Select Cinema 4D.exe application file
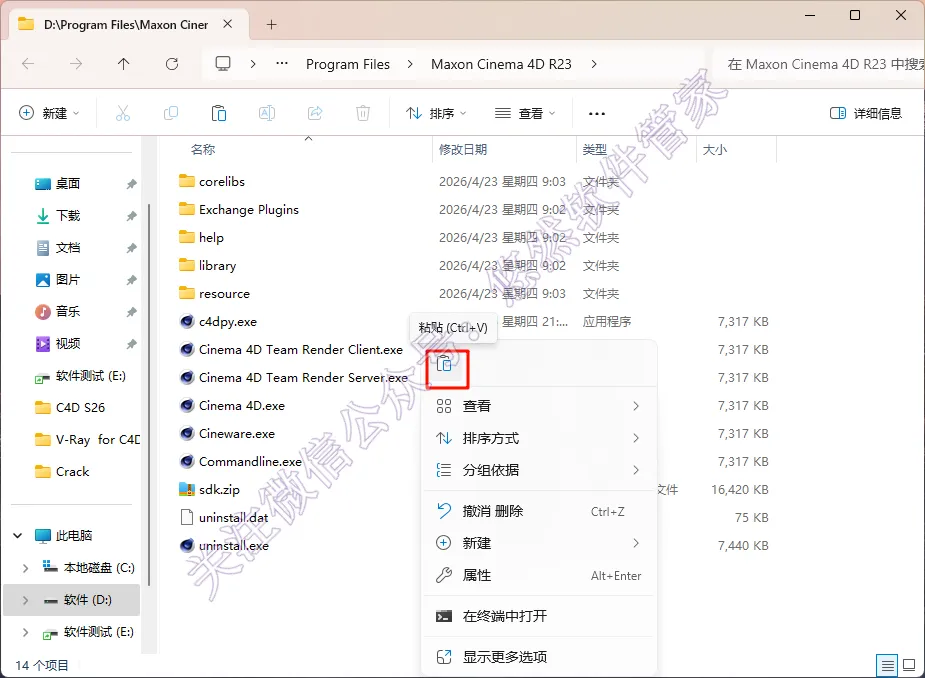 point(242,406)
